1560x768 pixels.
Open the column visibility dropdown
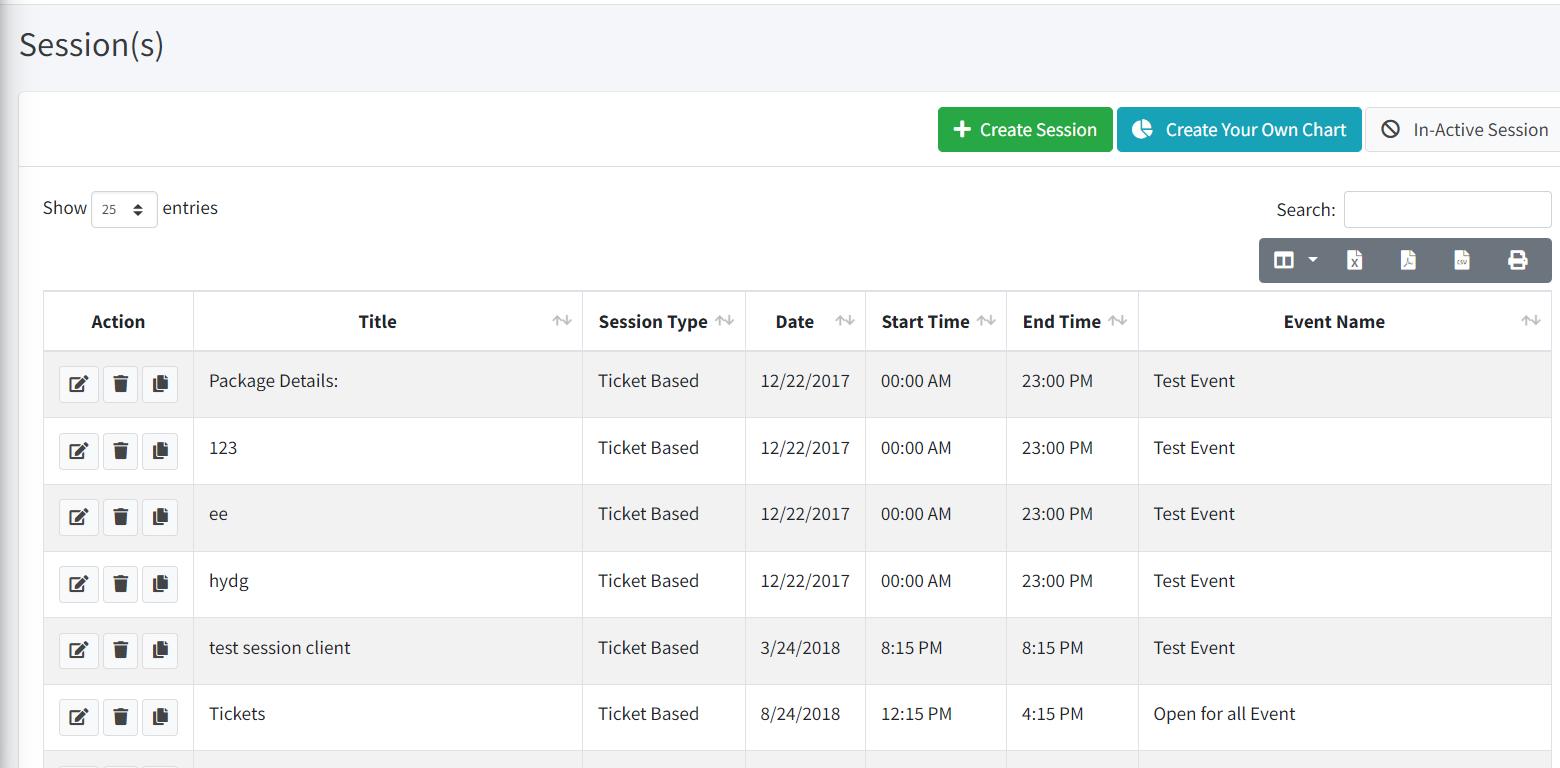pos(1295,260)
